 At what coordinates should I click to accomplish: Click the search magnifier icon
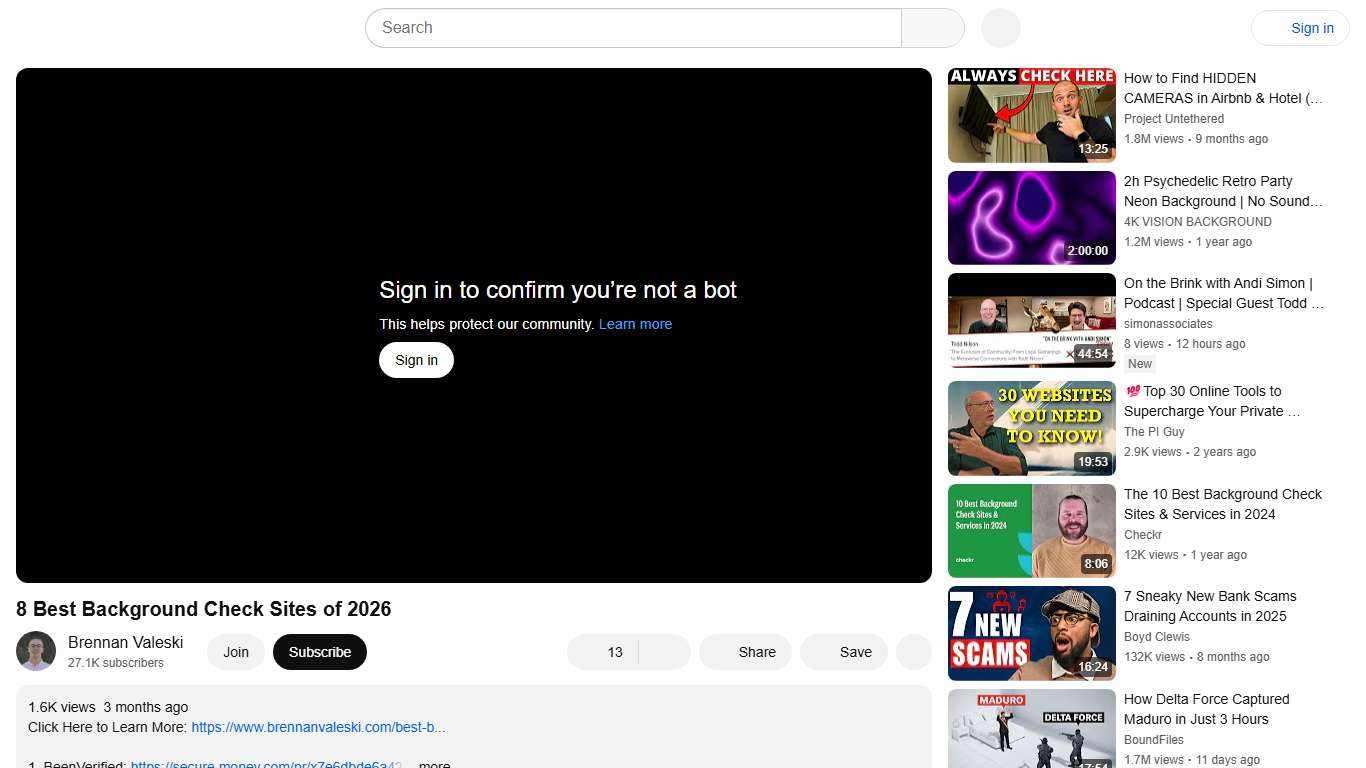point(931,27)
